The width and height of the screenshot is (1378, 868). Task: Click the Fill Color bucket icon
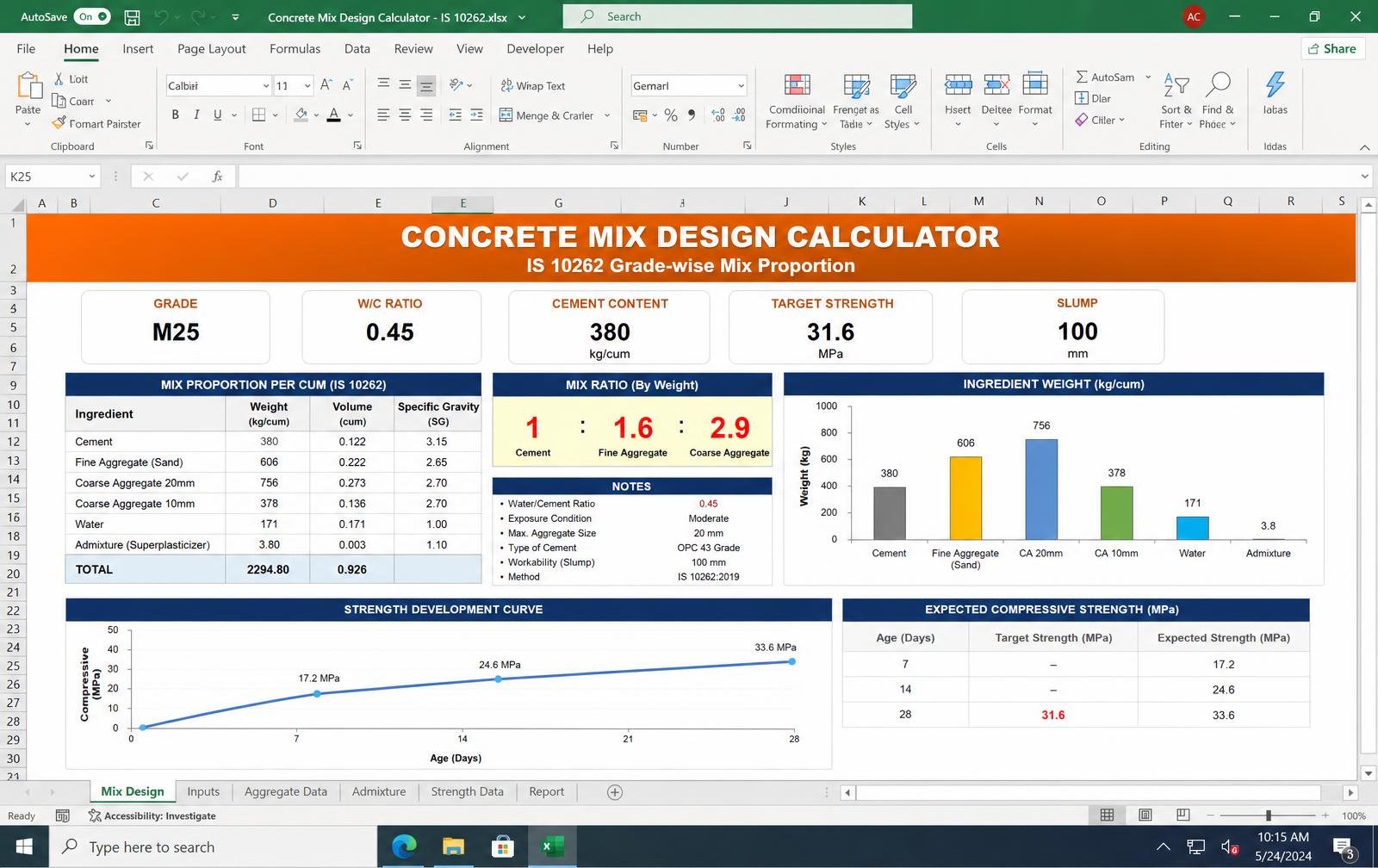pyautogui.click(x=301, y=115)
